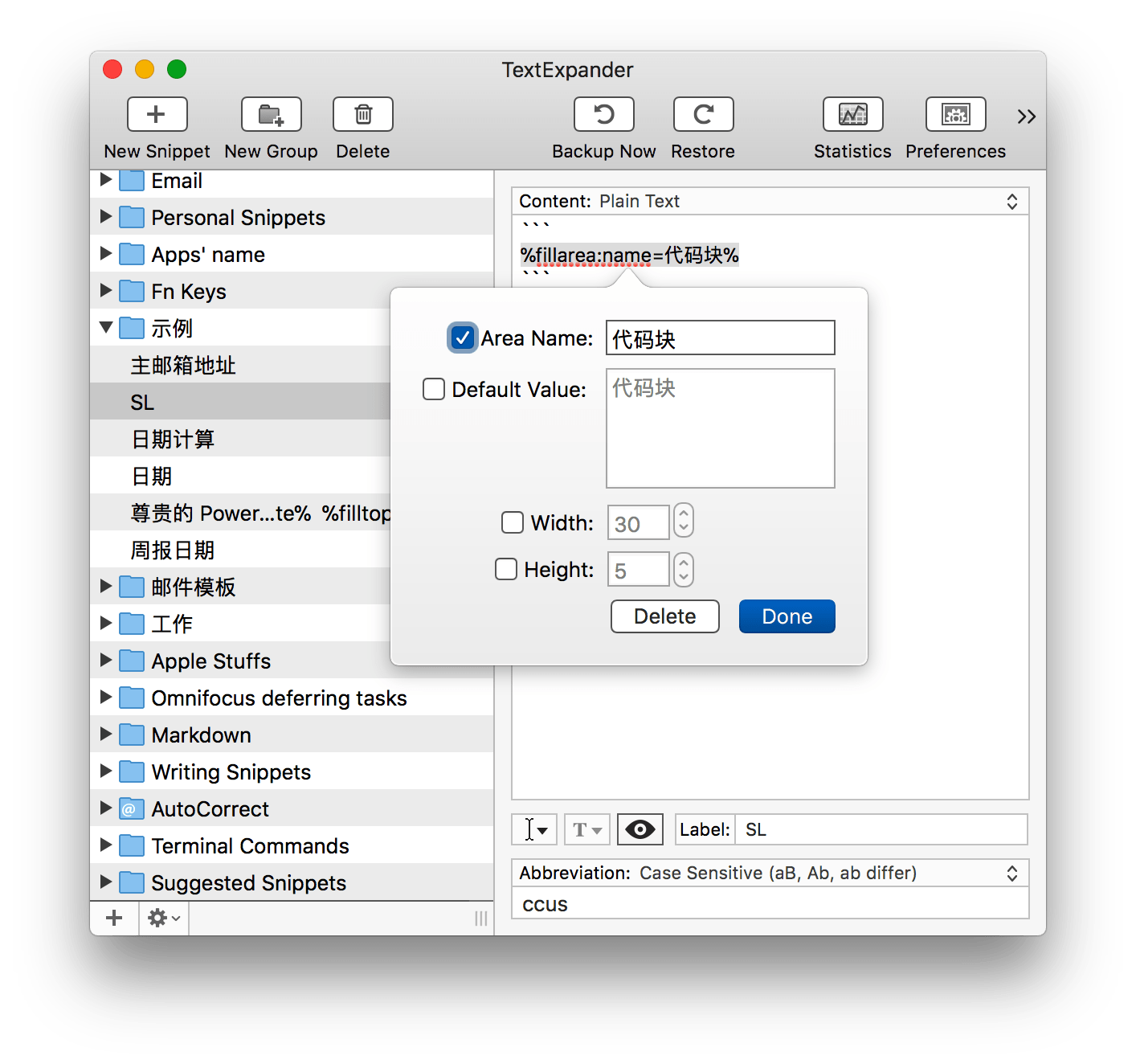The image size is (1136, 1064).
Task: Uncheck the Area Name checkbox
Action: (x=462, y=338)
